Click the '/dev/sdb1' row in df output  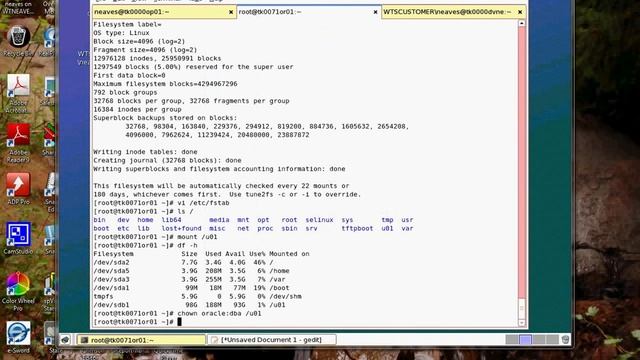pos(189,305)
